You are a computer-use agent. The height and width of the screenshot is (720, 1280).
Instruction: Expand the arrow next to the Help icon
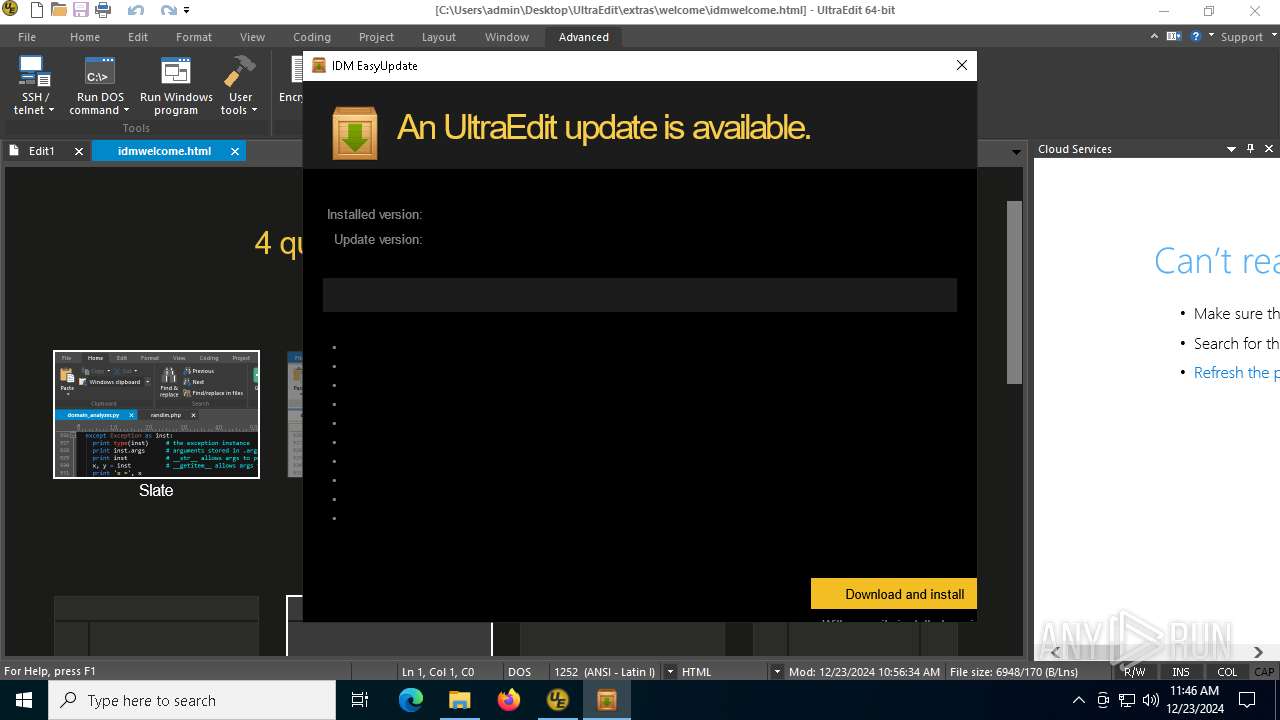[x=1211, y=36]
